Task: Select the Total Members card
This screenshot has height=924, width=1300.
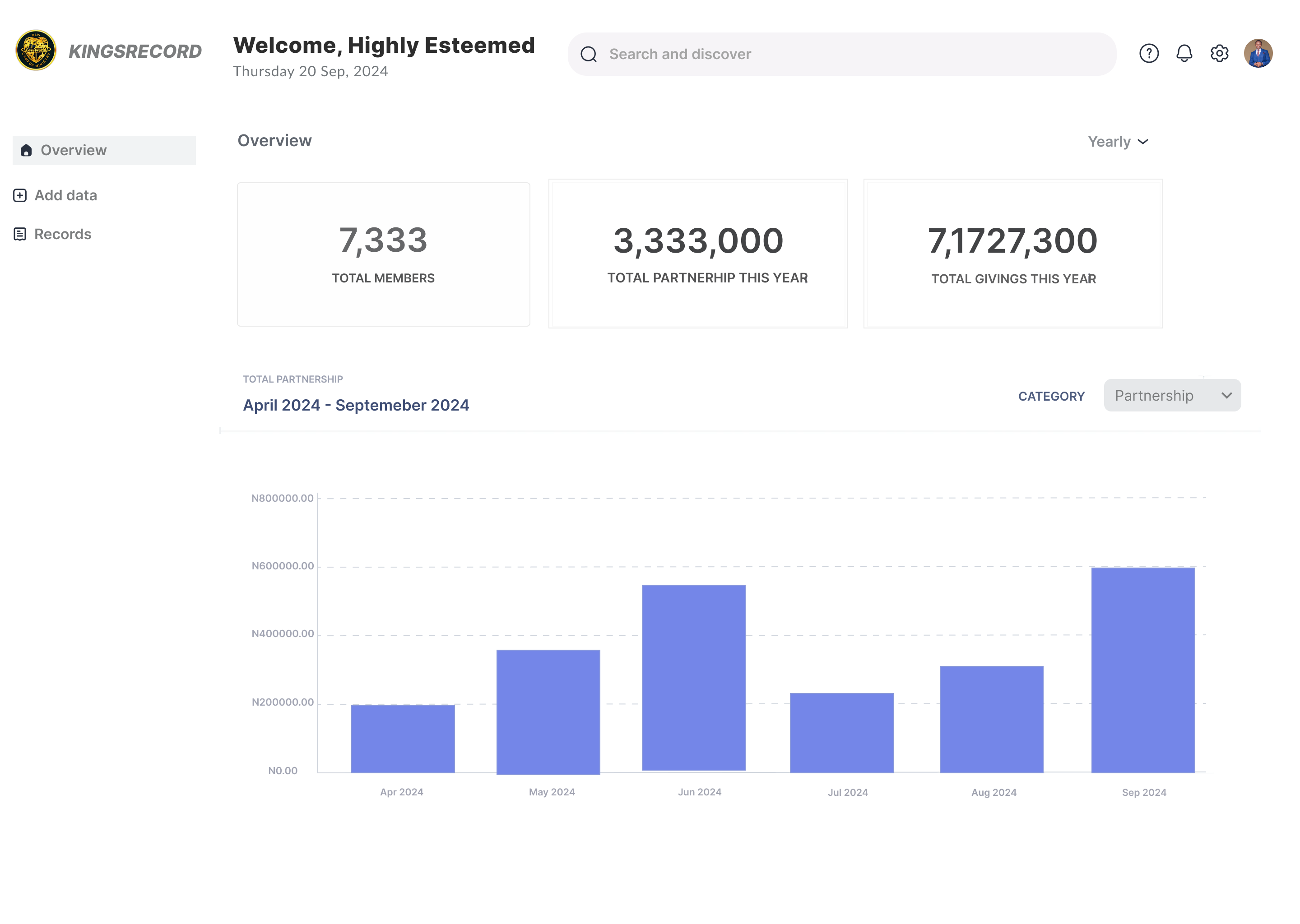Action: (383, 254)
